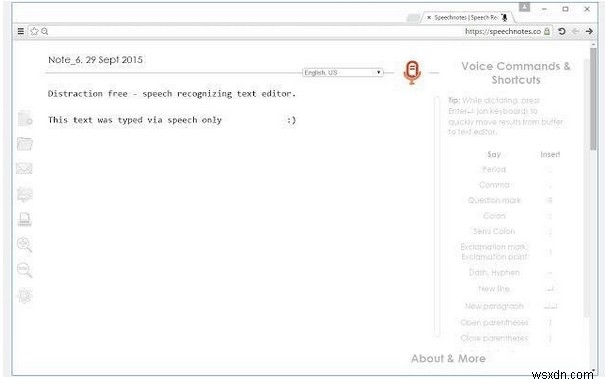This screenshot has width=605, height=385.
Task: Click the line 'Distraction free - speech recognizing text editor.'
Action: (x=172, y=94)
